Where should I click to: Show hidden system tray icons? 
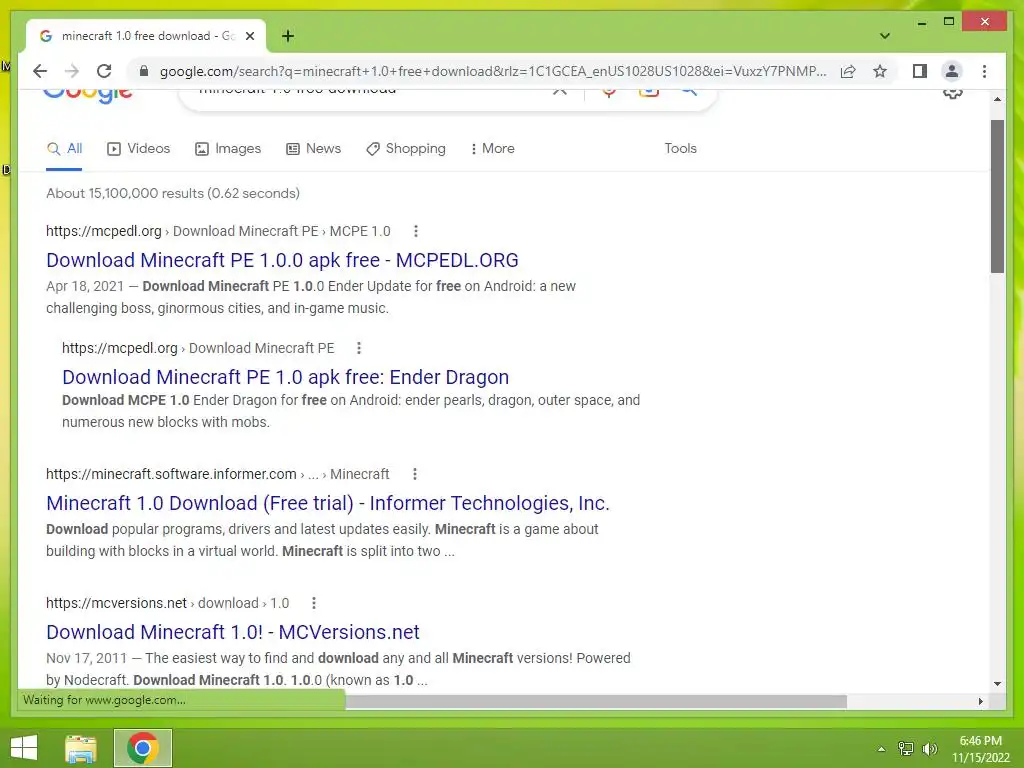coord(881,749)
